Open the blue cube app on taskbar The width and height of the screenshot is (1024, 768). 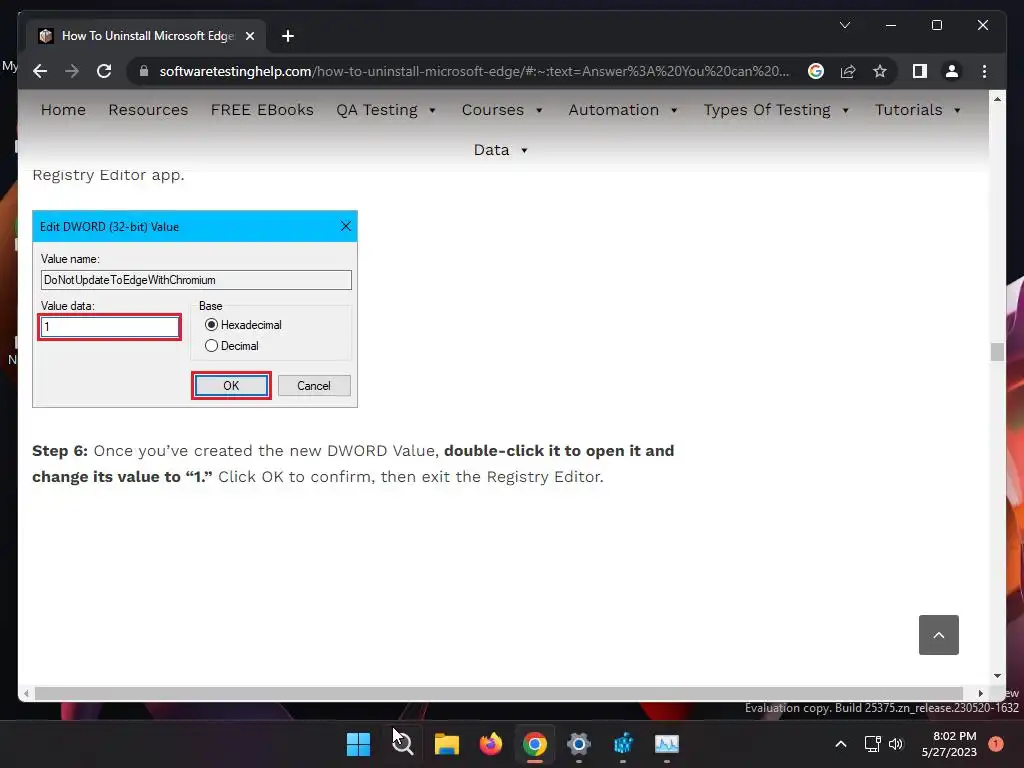[623, 744]
